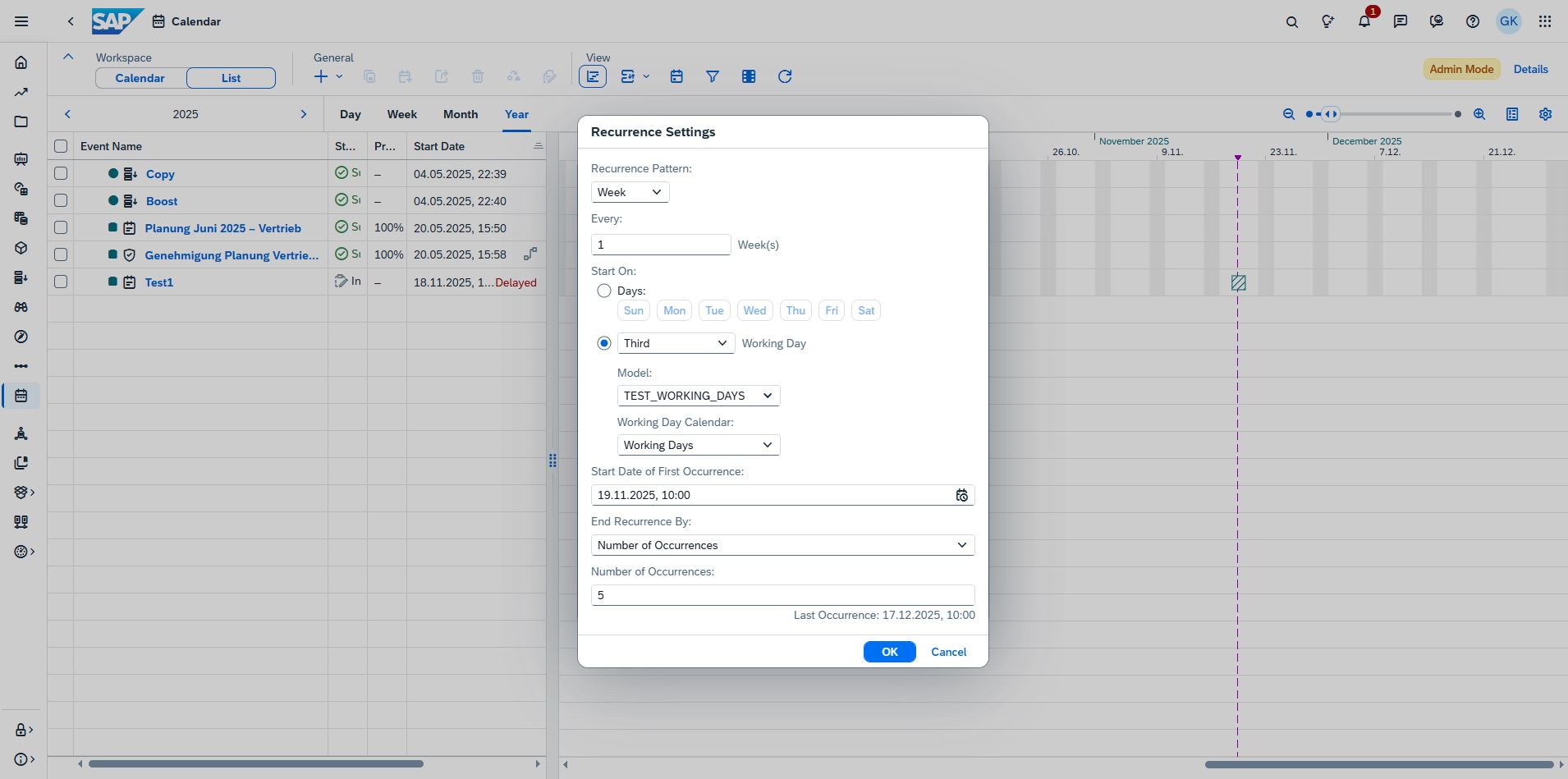Screen dimensions: 1568x779
Task: Select the Days radio button
Action: click(604, 291)
